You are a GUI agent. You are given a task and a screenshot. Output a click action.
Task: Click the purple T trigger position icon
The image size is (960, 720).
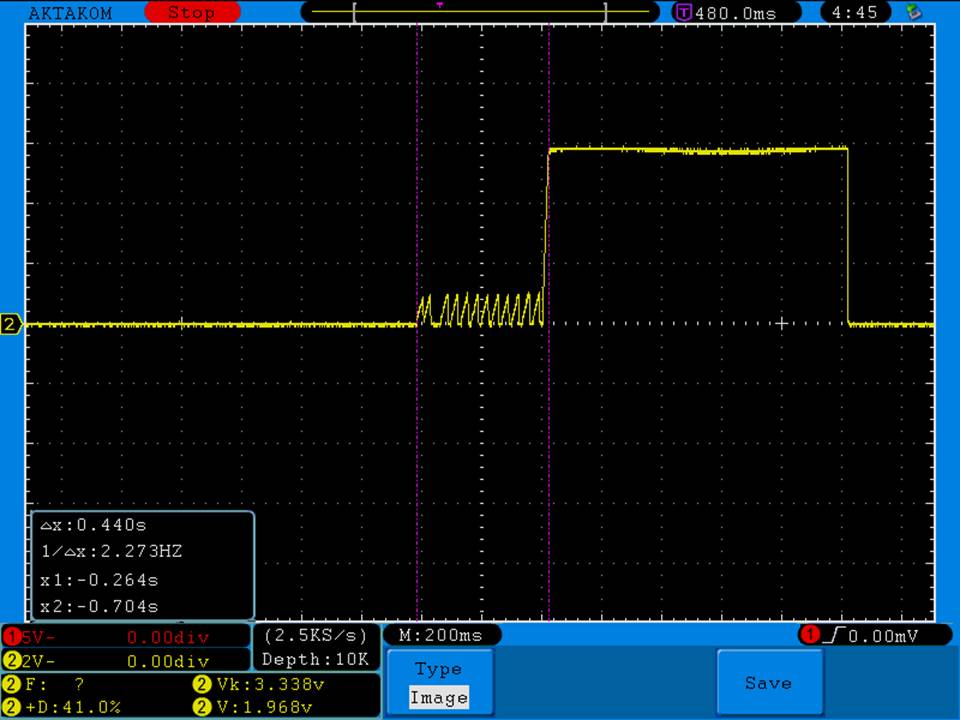tap(684, 13)
